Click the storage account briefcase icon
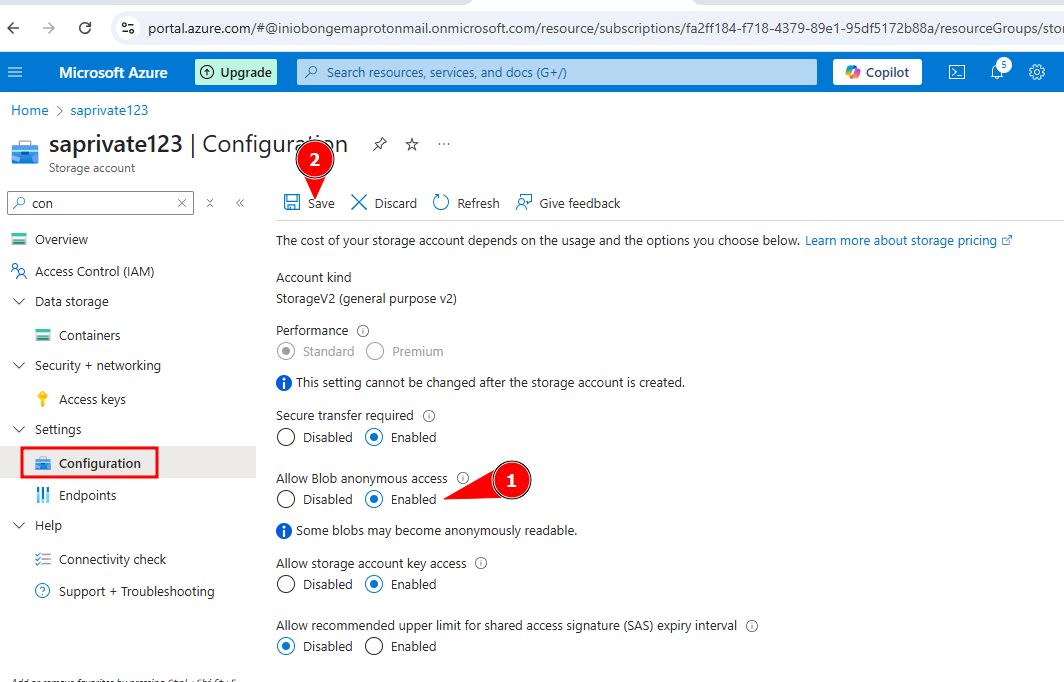 25,153
